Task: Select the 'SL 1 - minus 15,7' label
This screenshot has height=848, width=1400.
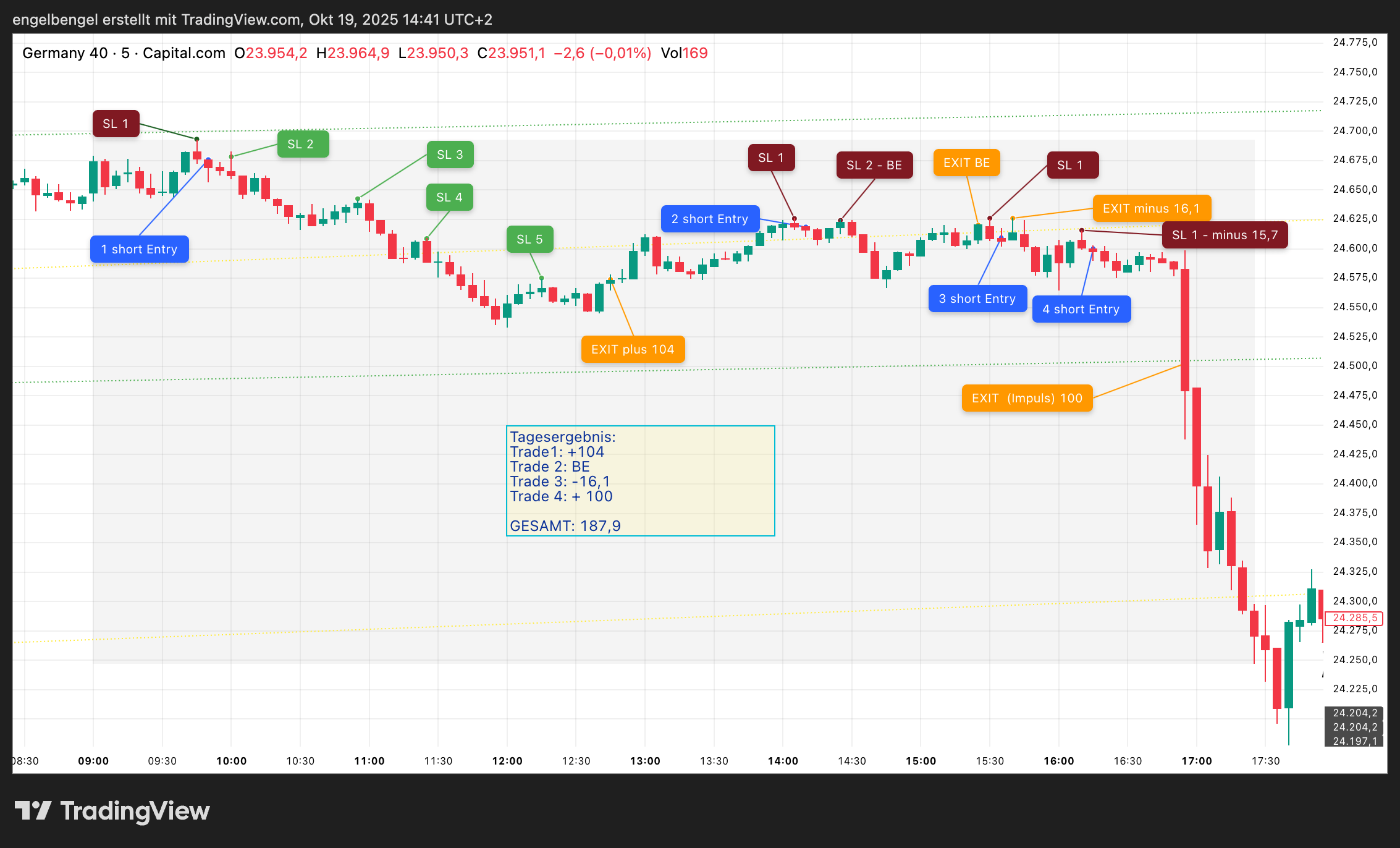Action: point(1224,235)
